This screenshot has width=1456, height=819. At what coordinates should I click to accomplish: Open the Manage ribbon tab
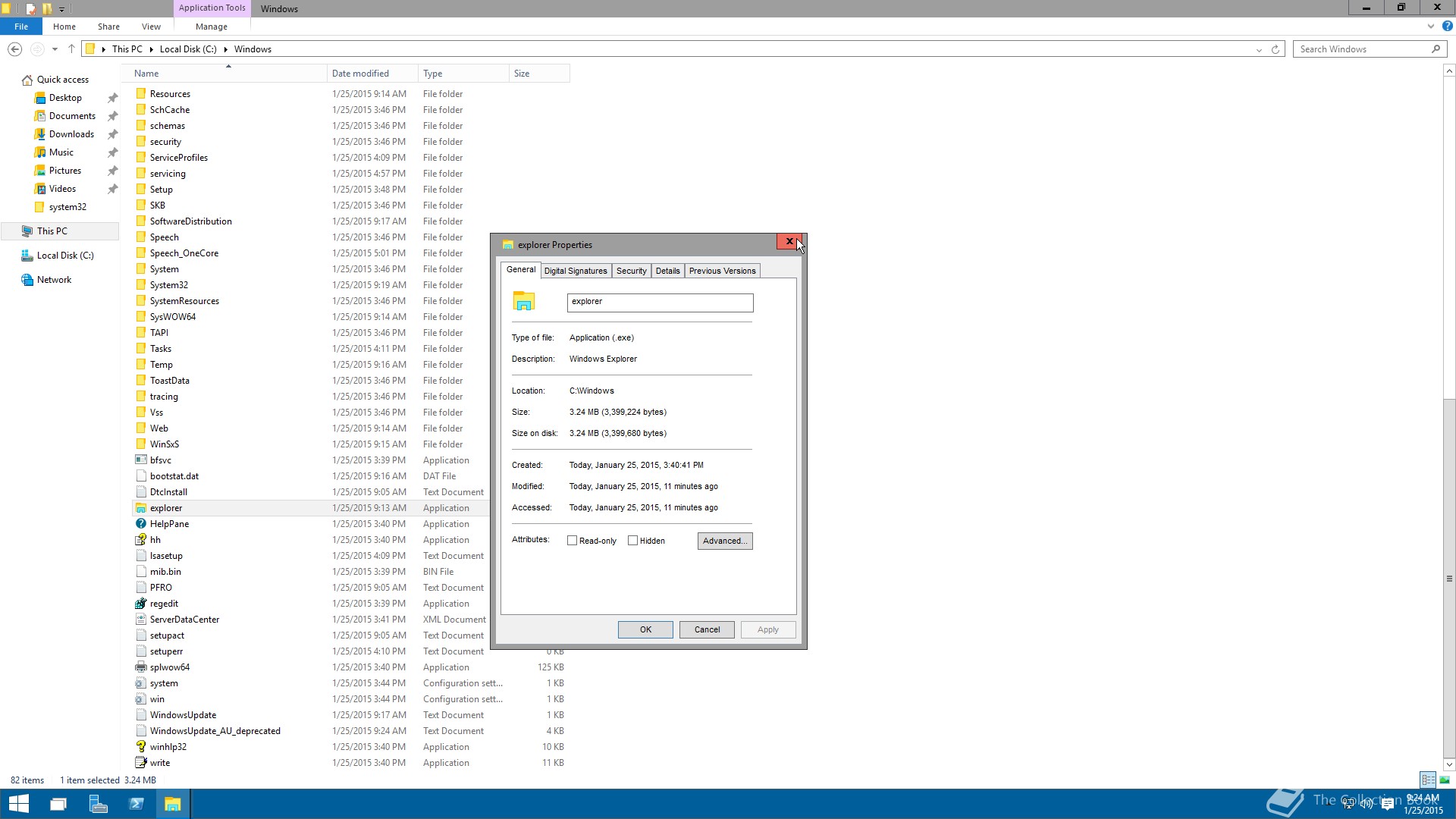(x=212, y=27)
